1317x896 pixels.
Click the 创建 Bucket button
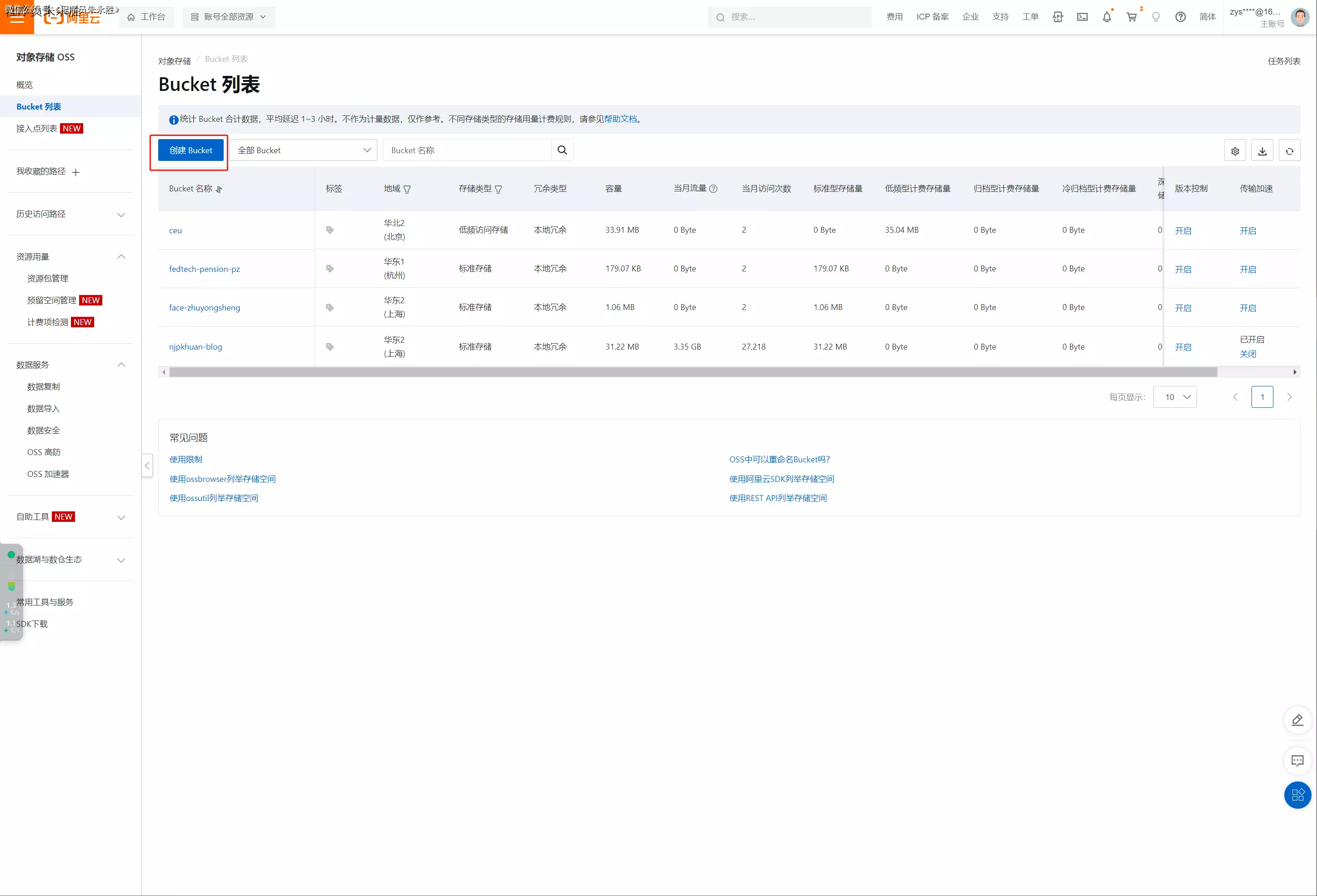click(x=190, y=150)
